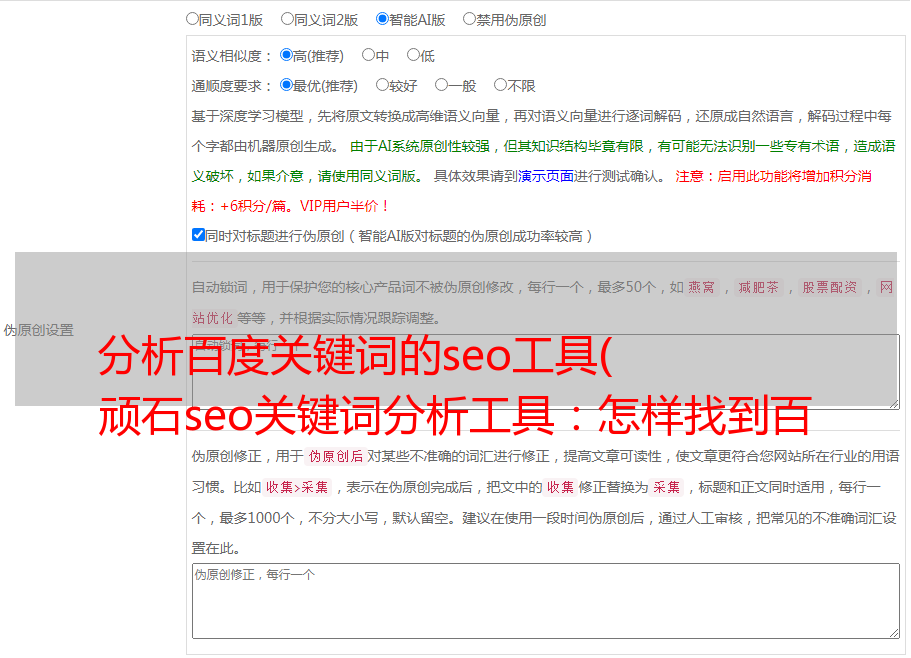Set 通顺度要求 to 一般
The height and width of the screenshot is (658, 911).
tap(442, 85)
